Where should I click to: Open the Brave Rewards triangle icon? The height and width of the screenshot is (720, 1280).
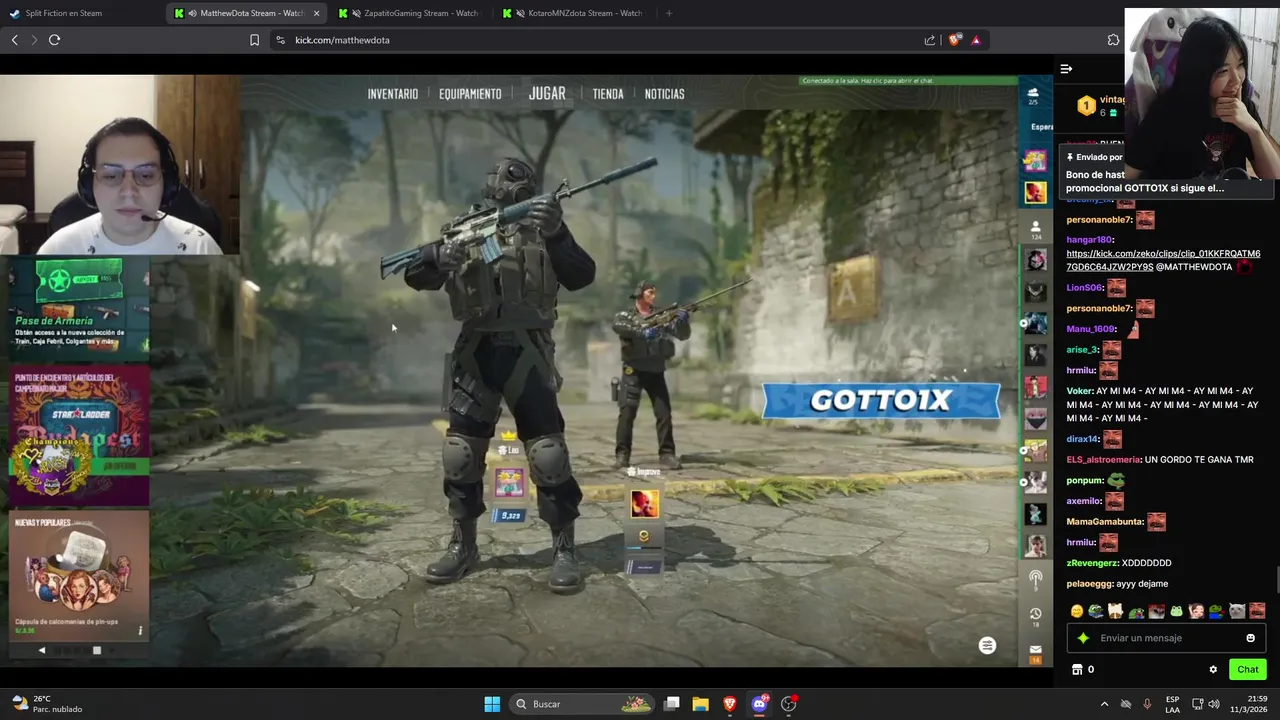pyautogui.click(x=976, y=40)
